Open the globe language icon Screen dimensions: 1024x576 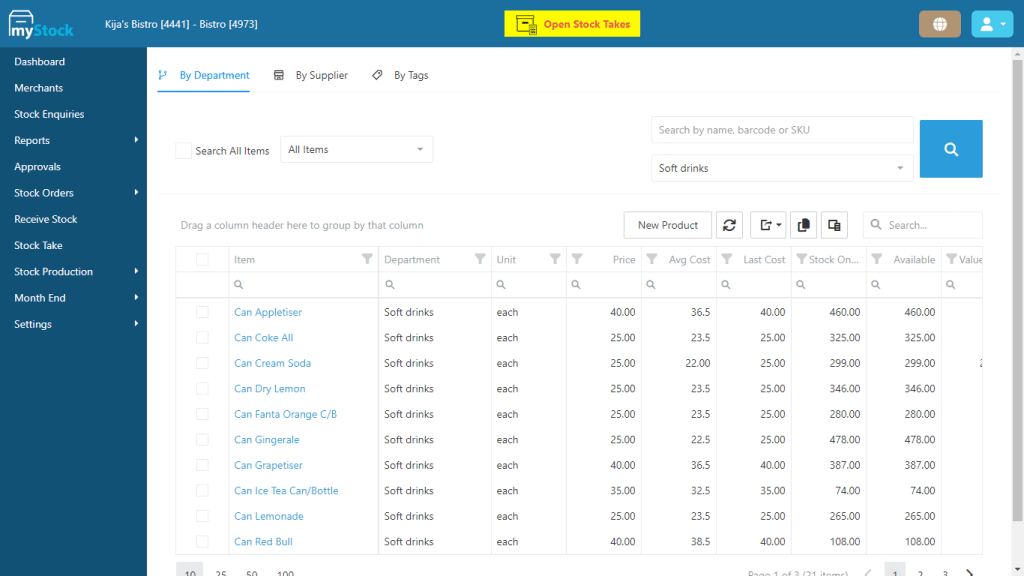(x=939, y=22)
